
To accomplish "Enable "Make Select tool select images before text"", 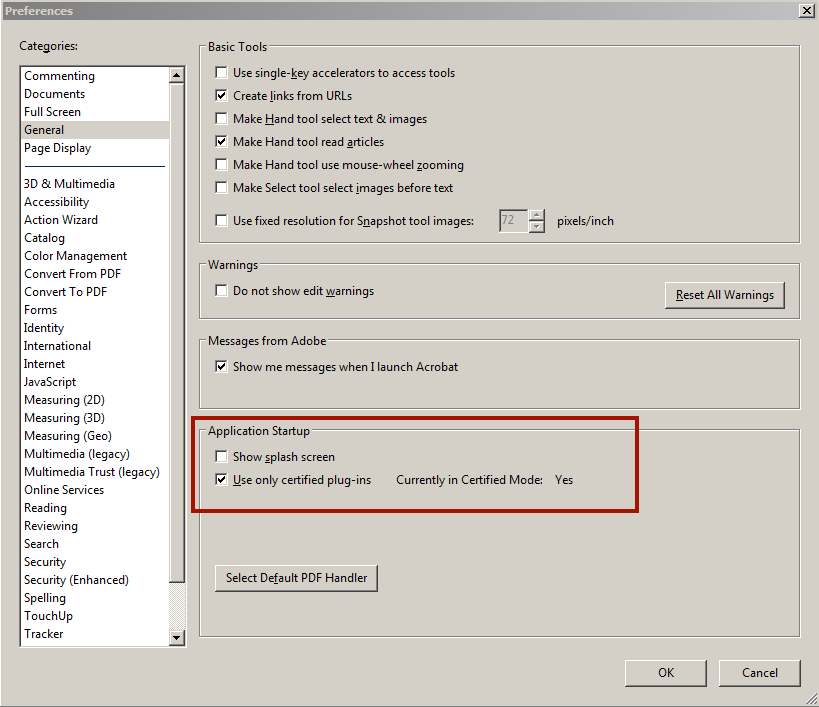I will click(221, 188).
